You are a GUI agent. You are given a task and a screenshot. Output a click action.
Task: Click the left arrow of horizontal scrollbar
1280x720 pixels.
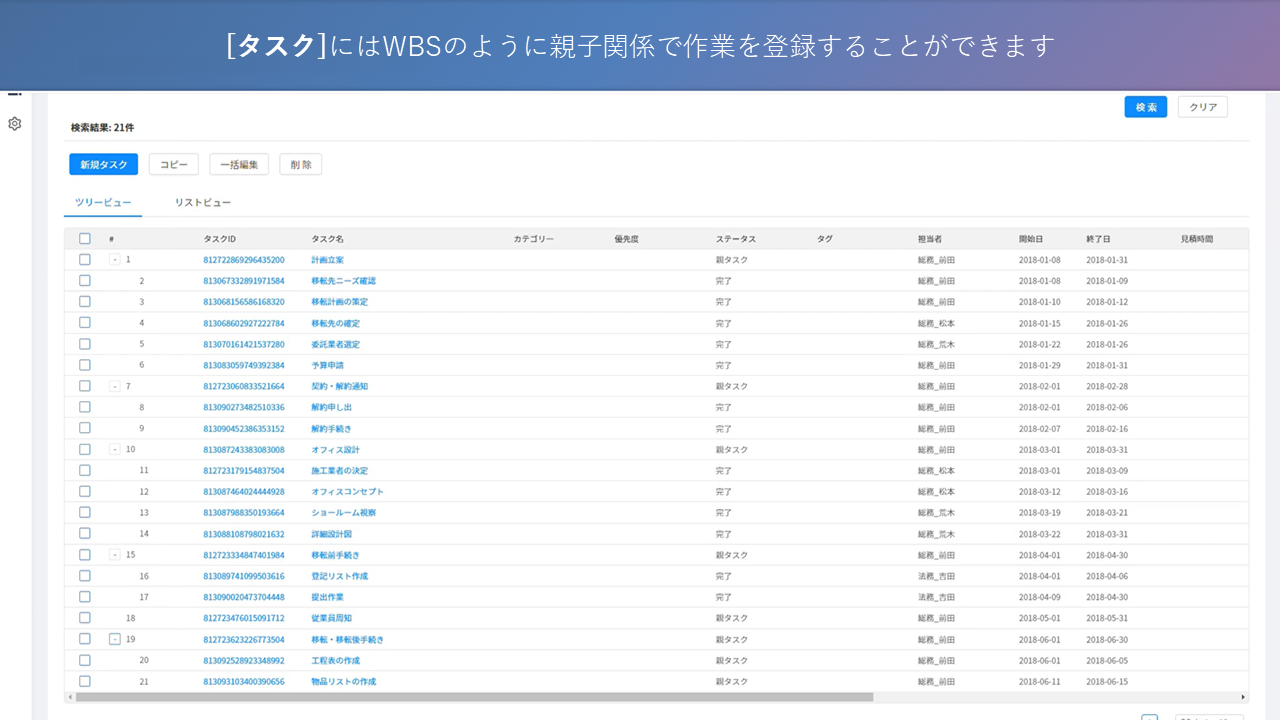(x=69, y=697)
